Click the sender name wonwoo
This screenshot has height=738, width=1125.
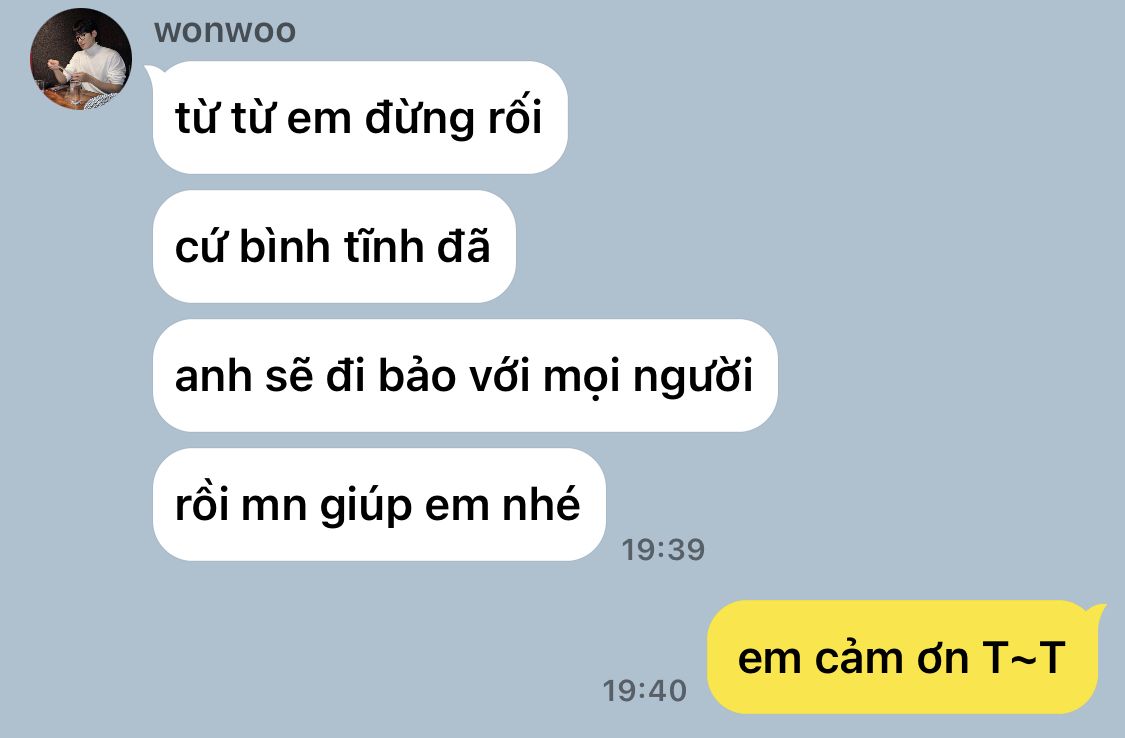225,31
